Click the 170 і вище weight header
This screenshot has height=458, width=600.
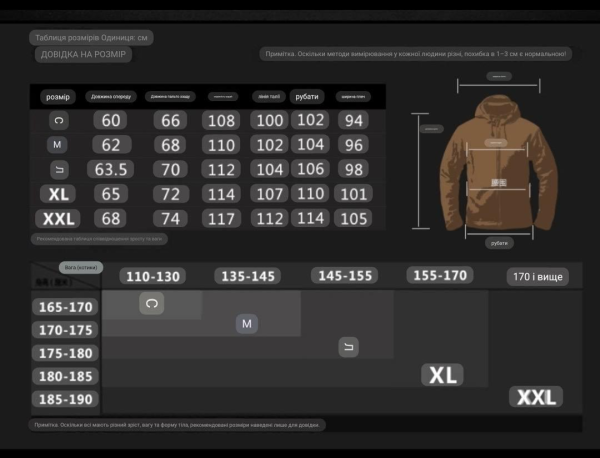538,277
